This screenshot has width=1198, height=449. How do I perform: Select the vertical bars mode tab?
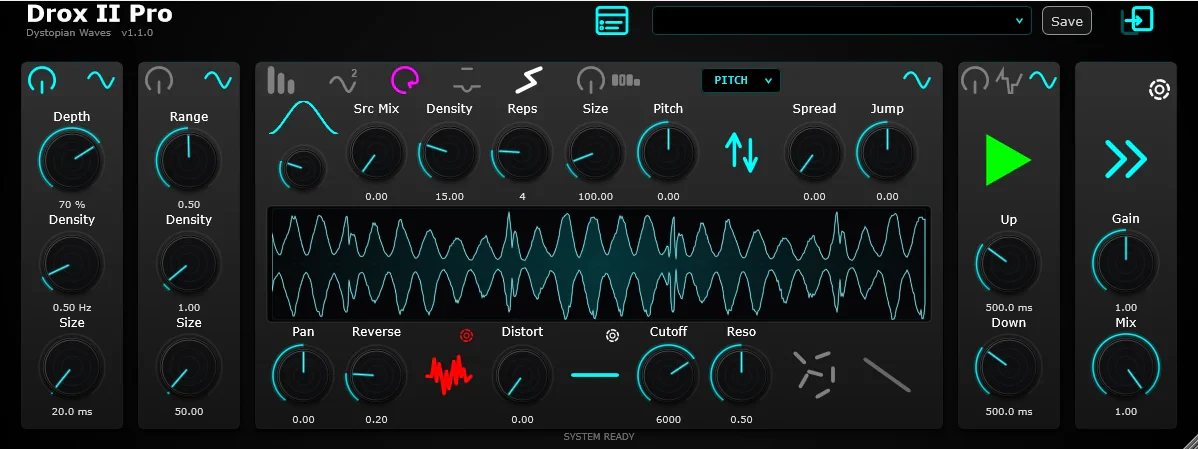click(x=280, y=80)
